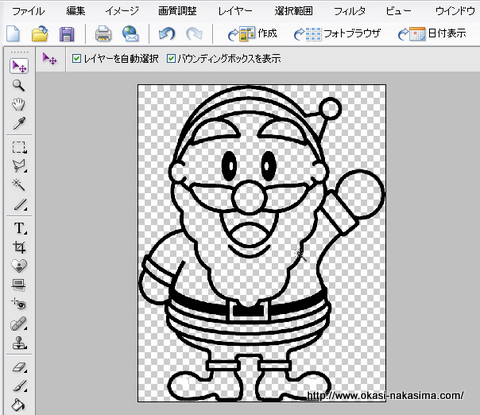
Task: Select the Healing Brush bandage tool
Action: [19, 323]
